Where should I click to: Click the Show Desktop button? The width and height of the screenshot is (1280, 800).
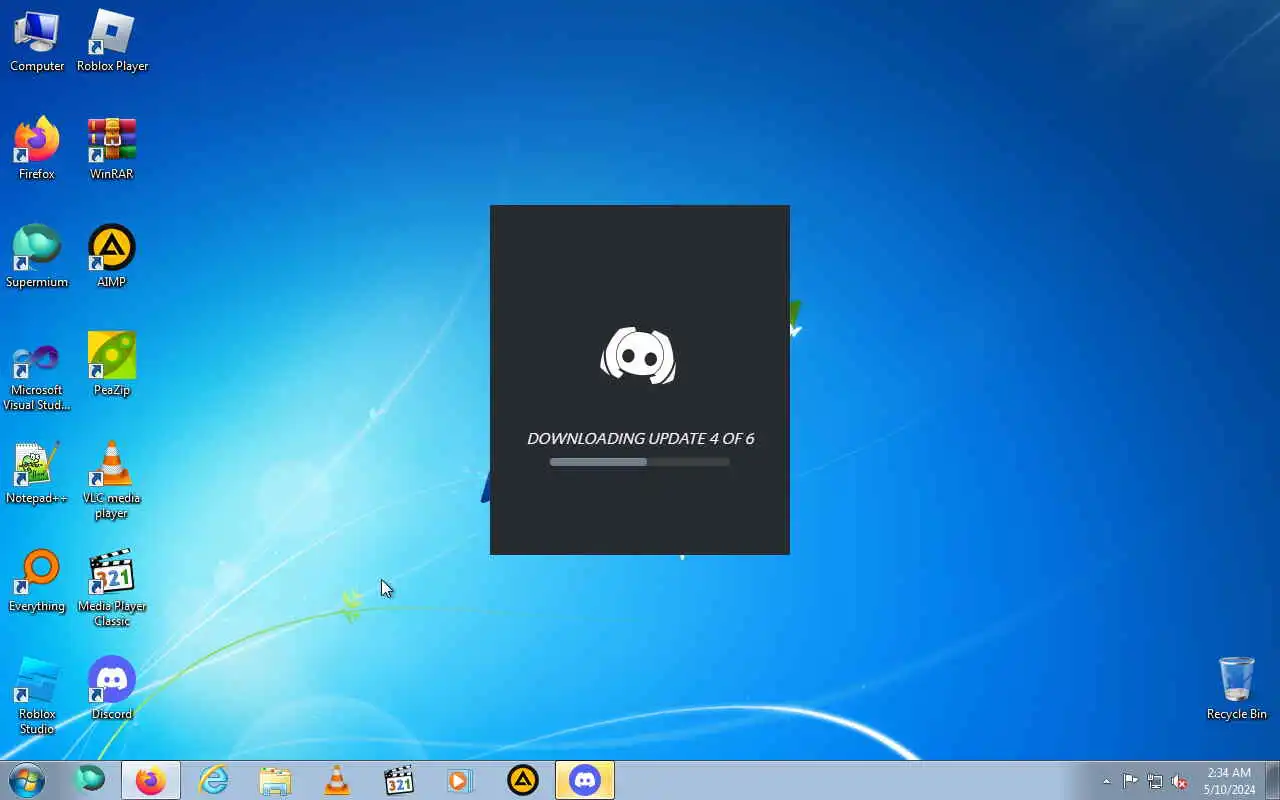(x=1272, y=780)
